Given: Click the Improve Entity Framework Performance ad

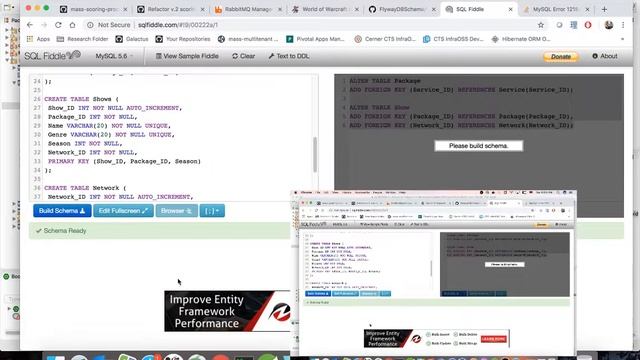Looking at the screenshot, I should pyautogui.click(x=227, y=311).
